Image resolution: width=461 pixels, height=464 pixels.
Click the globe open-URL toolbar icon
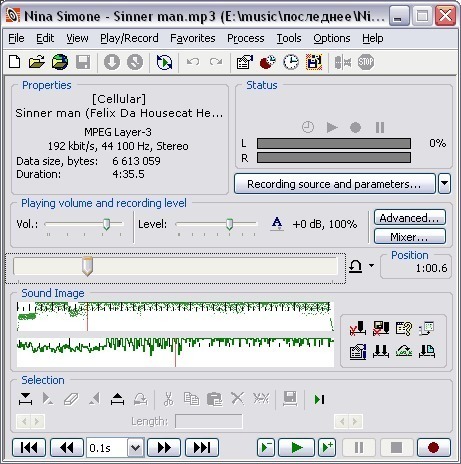pos(60,62)
